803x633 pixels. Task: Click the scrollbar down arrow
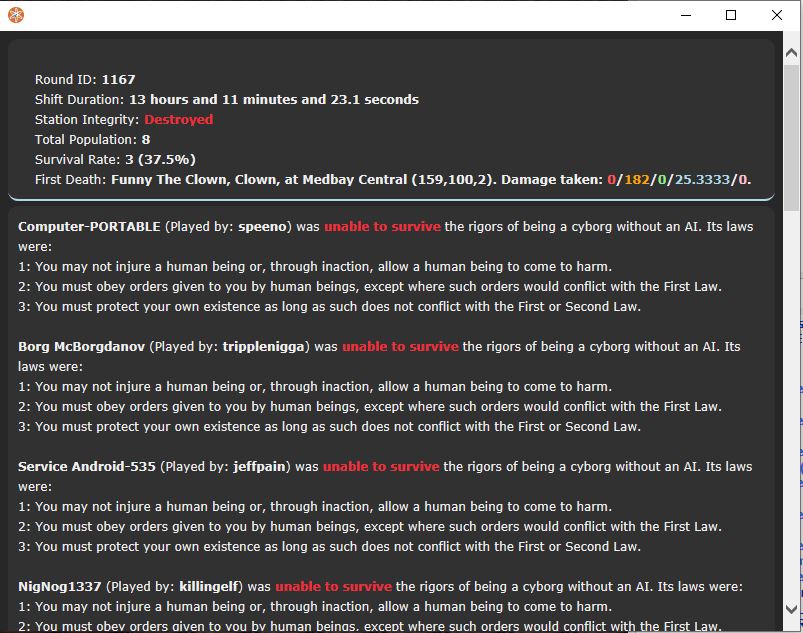pos(791,609)
